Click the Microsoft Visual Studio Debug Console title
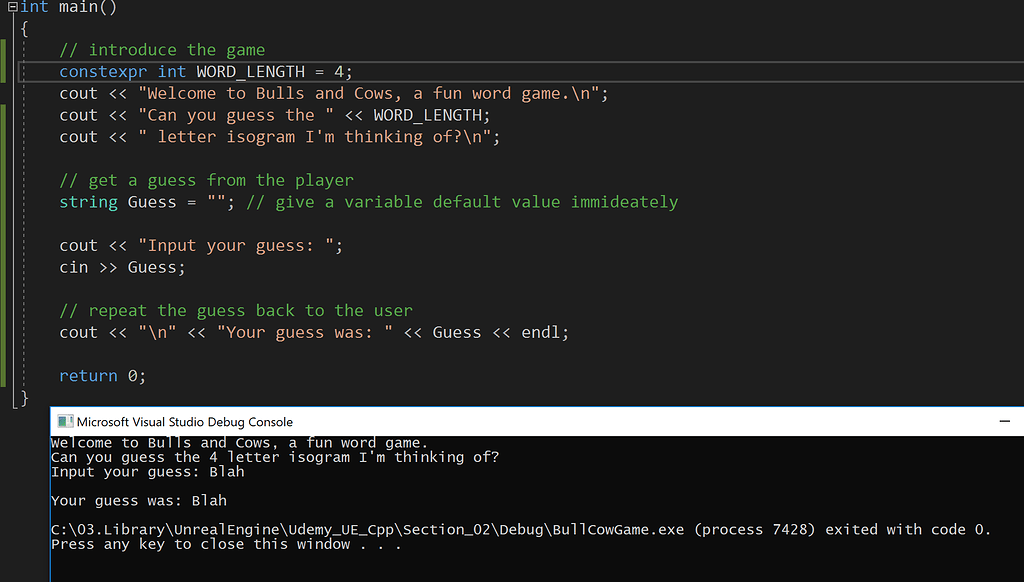The height and width of the screenshot is (582, 1024). tap(185, 422)
